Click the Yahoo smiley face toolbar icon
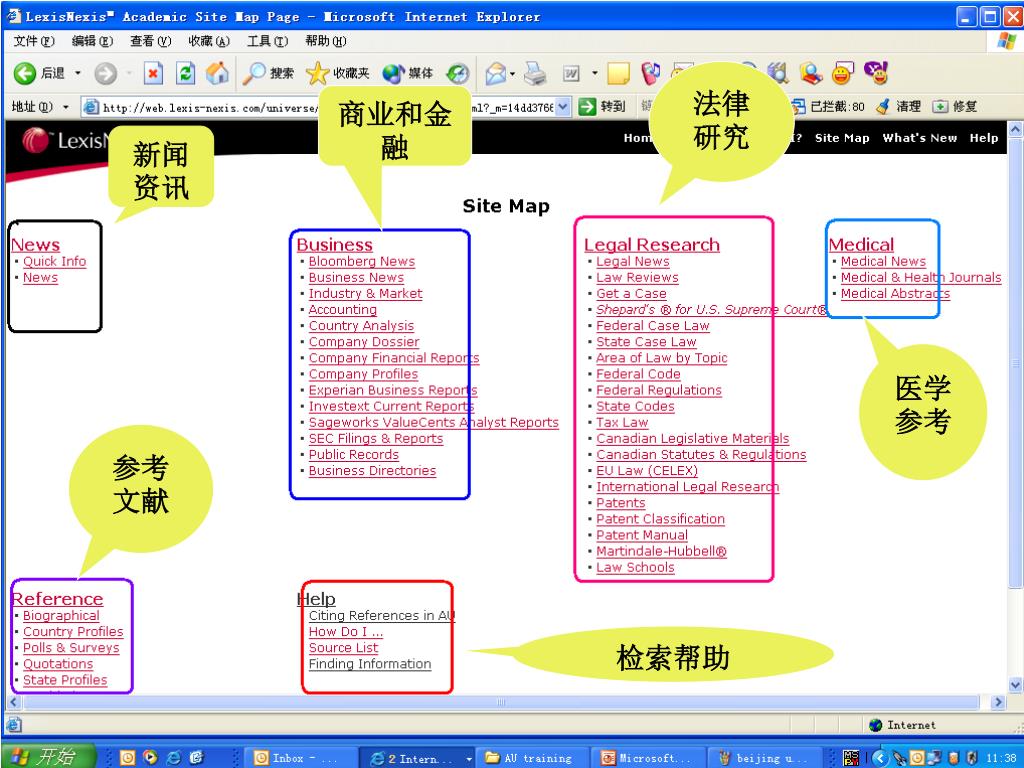 (842, 73)
